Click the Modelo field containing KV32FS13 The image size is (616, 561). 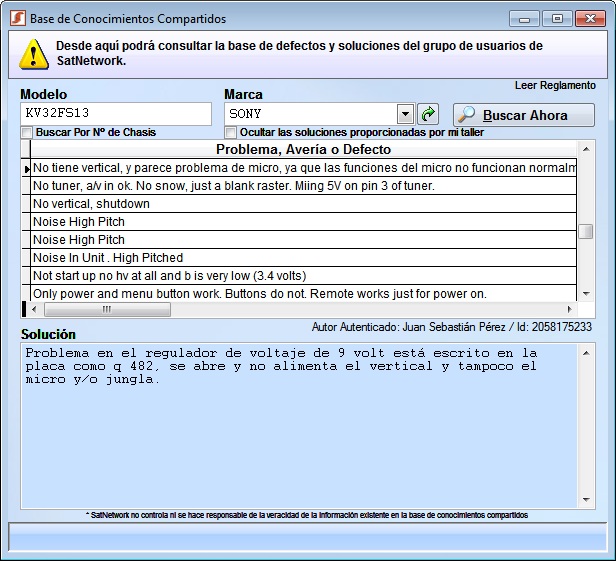tap(115, 114)
